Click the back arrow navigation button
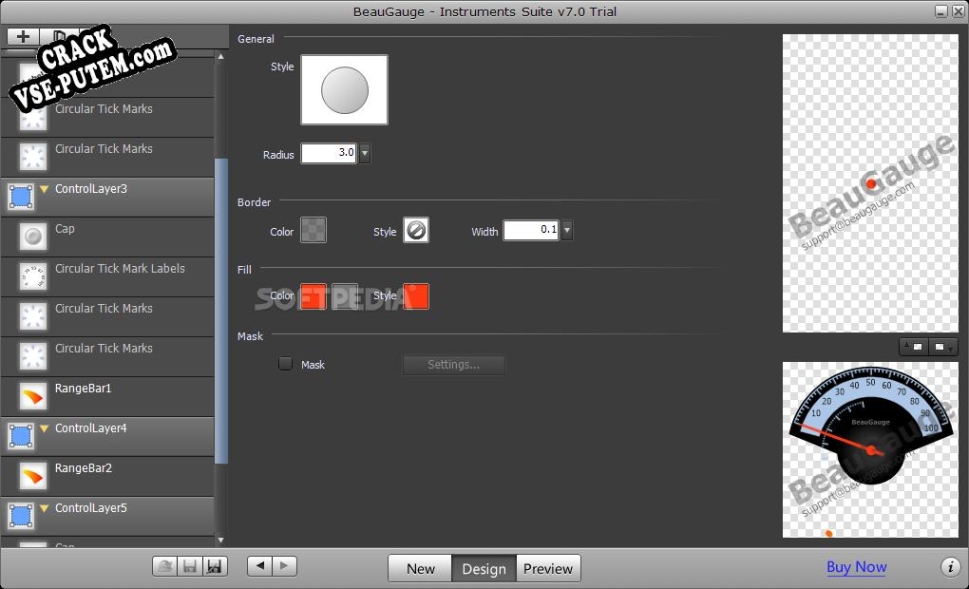 tap(260, 566)
